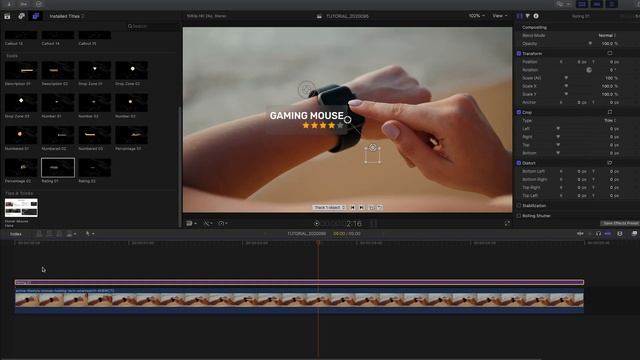
Task: Click the Opacity 100.0 % value
Action: point(610,44)
